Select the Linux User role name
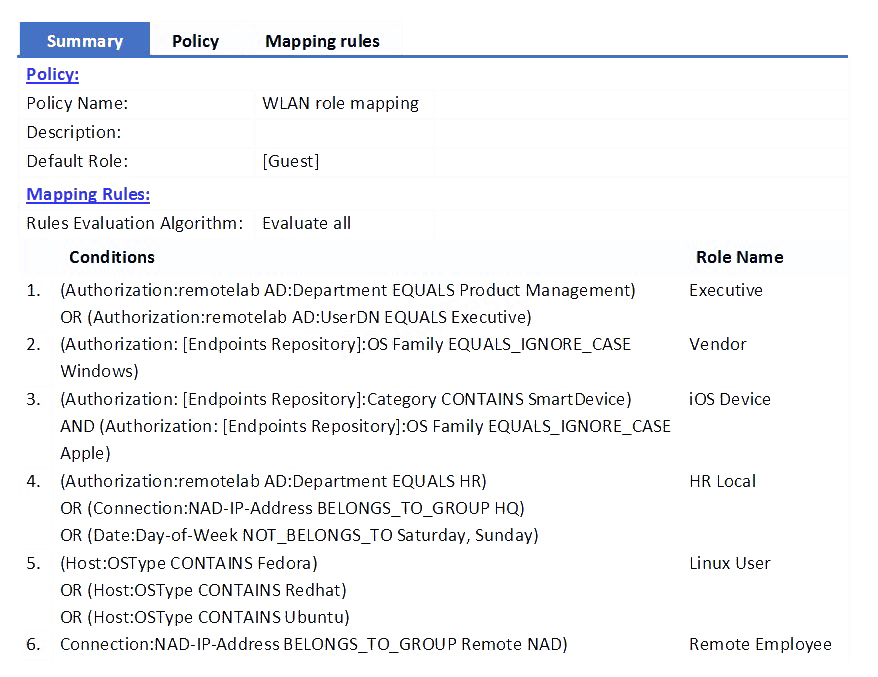The width and height of the screenshot is (878, 677). pyautogui.click(x=729, y=563)
